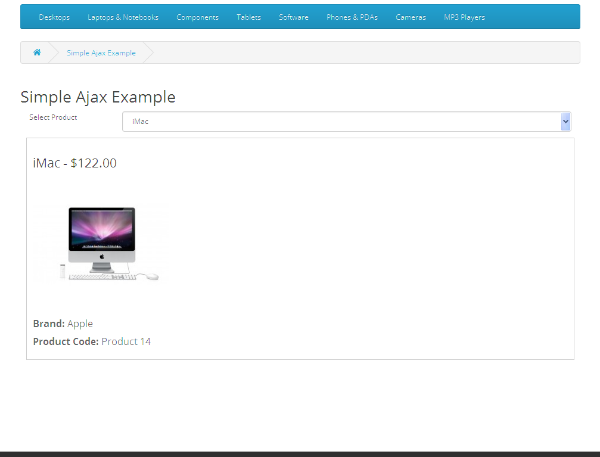This screenshot has height=457, width=600.
Task: Open the Desktops menu
Action: coord(54,17)
